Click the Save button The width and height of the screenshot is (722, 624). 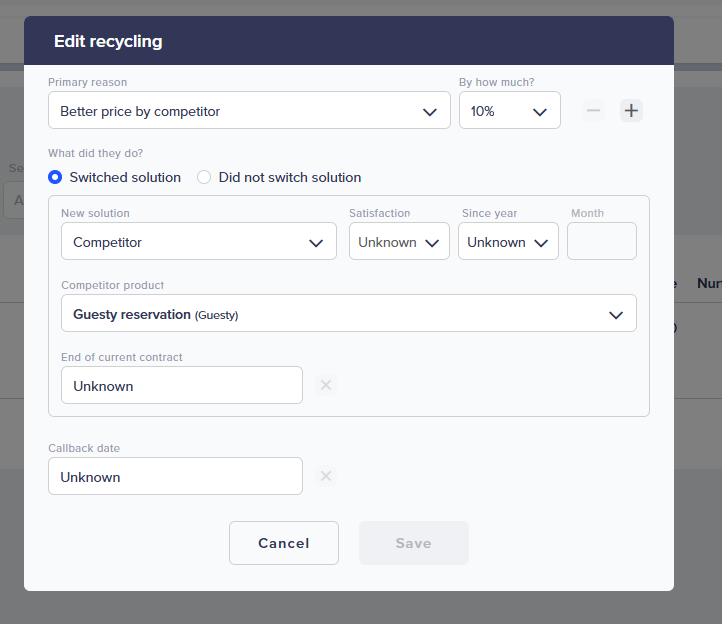click(x=414, y=543)
